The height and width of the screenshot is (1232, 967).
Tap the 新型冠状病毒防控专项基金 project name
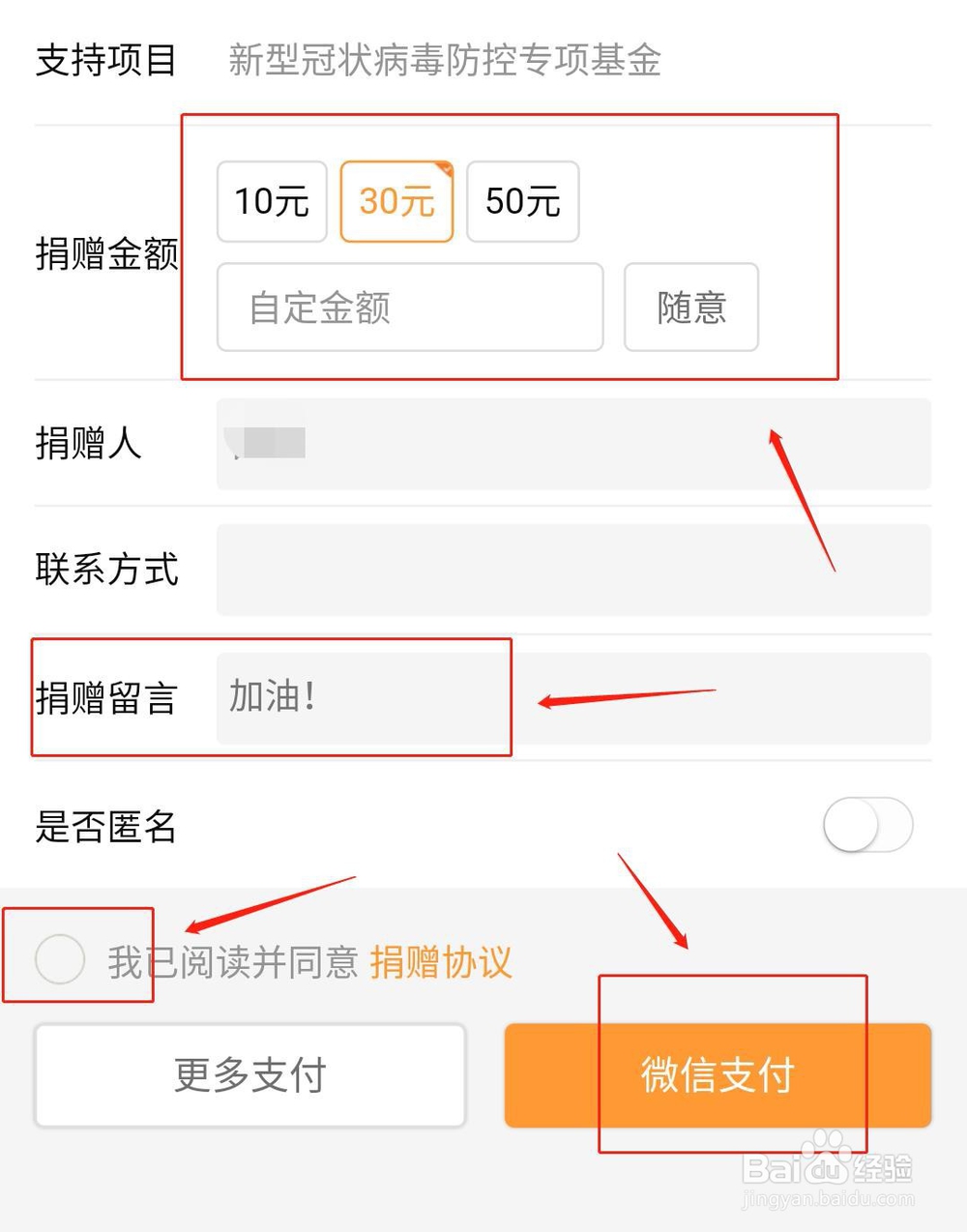[x=445, y=60]
